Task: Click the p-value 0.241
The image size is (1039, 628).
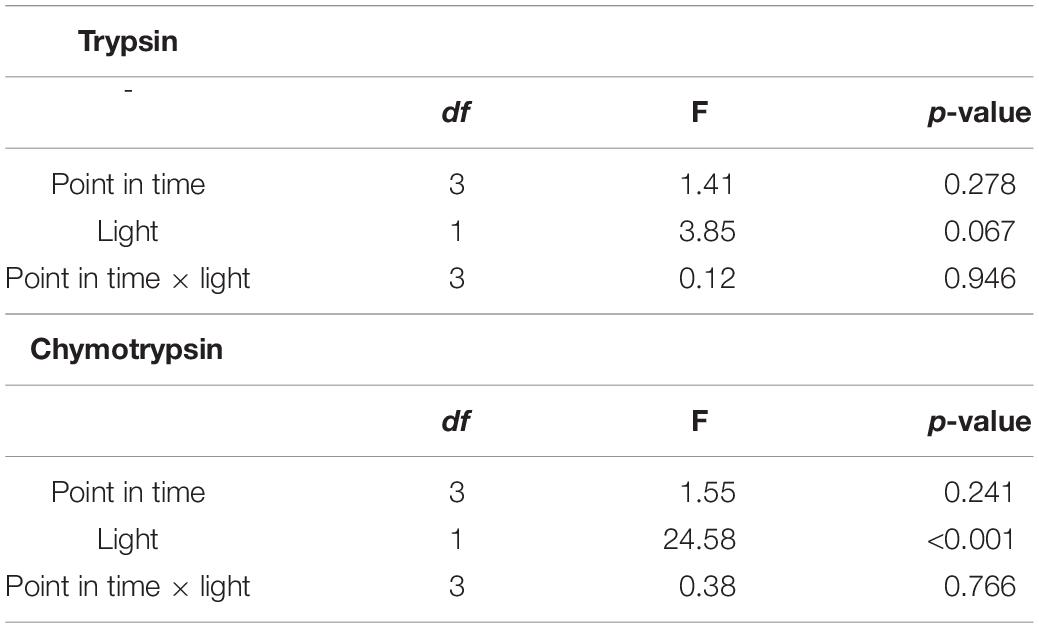Action: tap(979, 492)
